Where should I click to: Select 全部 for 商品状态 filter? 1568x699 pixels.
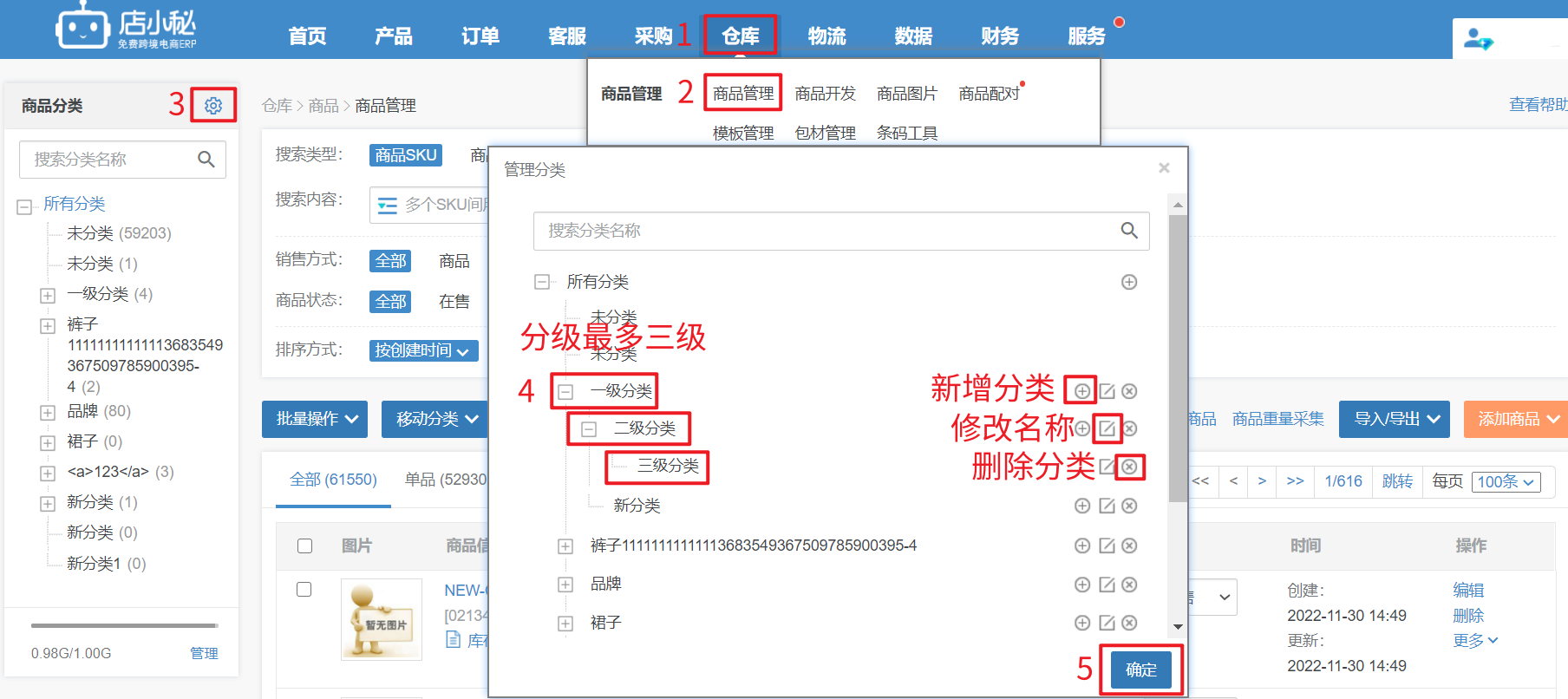(390, 302)
